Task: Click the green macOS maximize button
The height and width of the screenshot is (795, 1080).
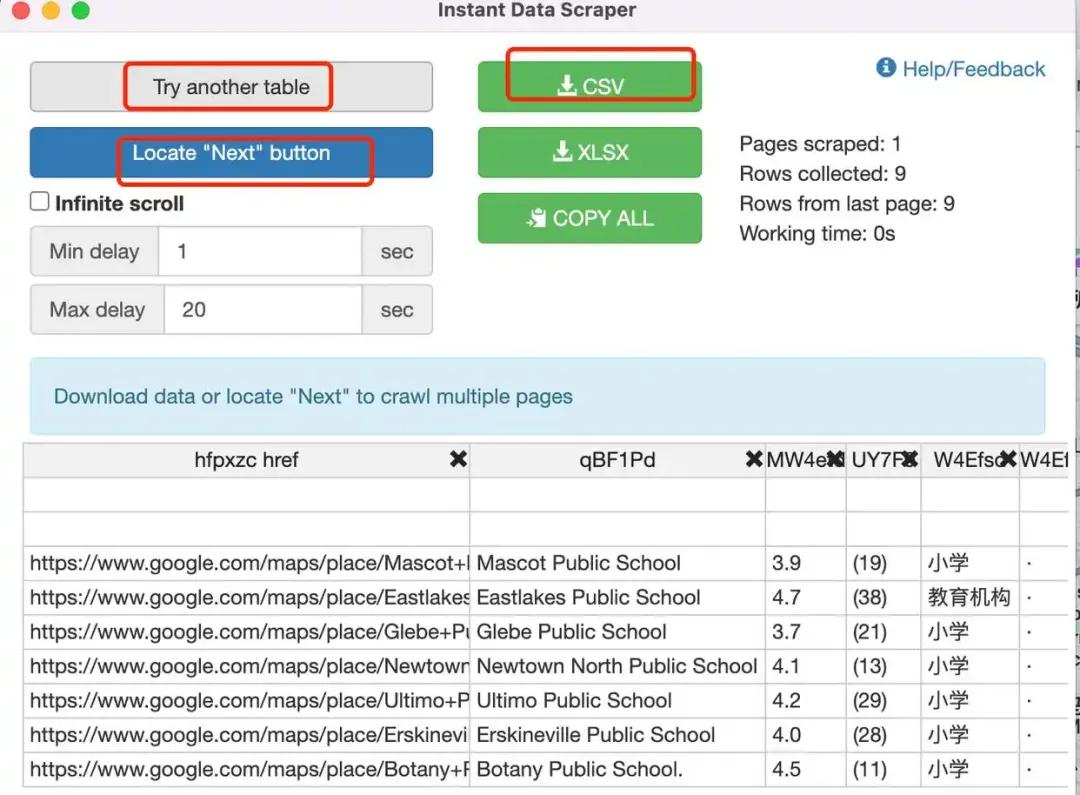Action: point(81,11)
